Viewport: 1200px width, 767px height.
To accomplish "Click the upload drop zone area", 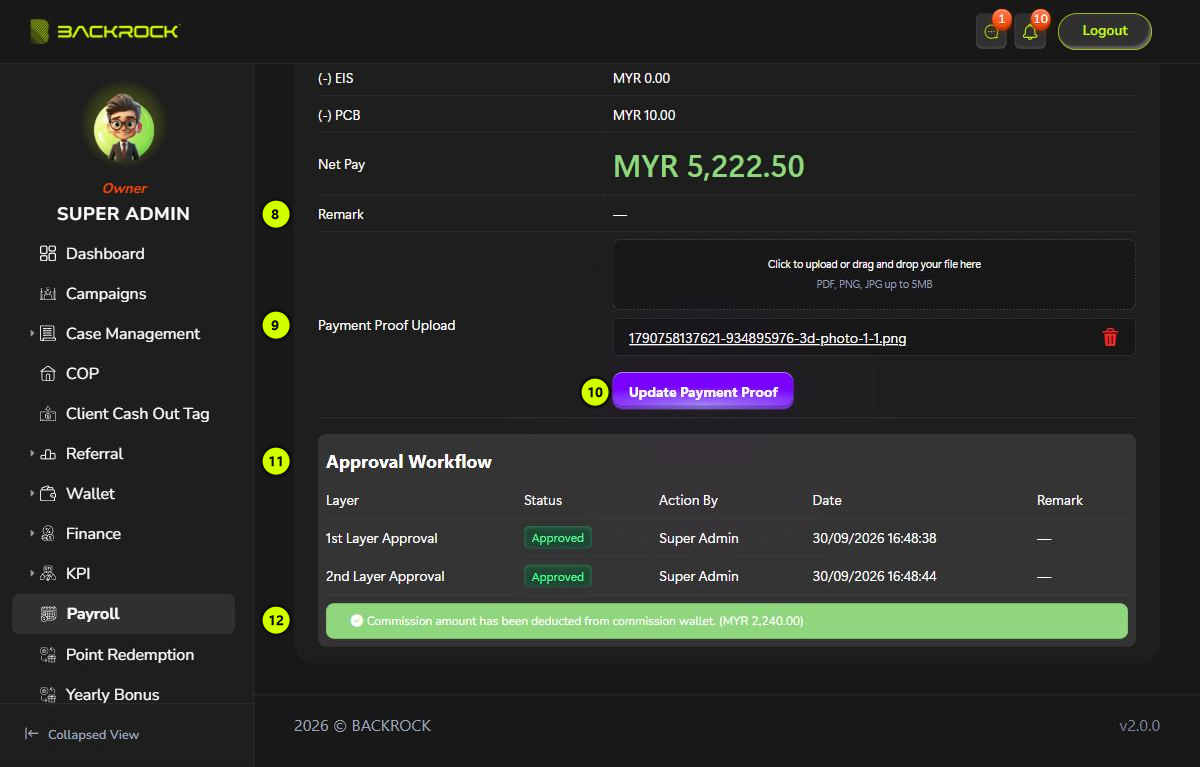I will click(x=874, y=274).
